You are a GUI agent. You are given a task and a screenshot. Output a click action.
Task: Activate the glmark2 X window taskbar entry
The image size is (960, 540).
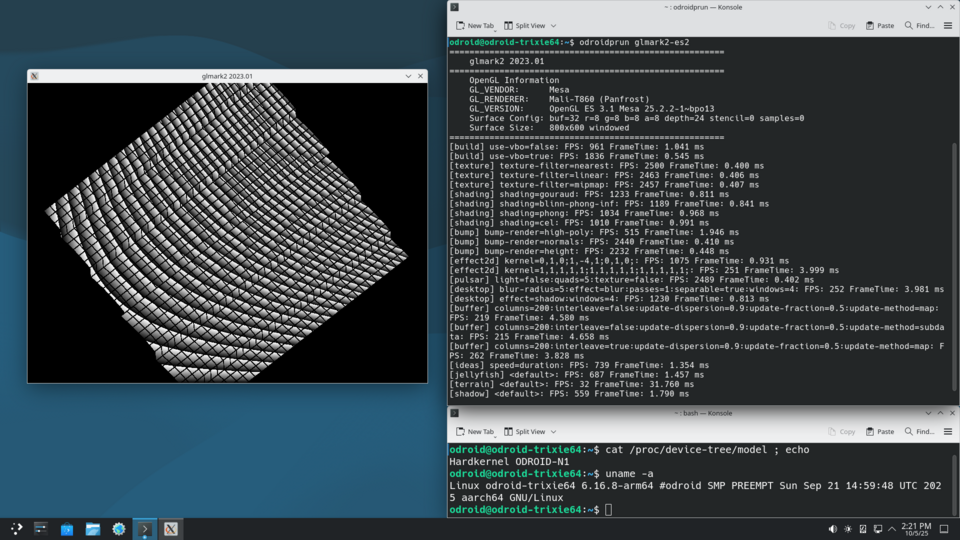(171, 529)
